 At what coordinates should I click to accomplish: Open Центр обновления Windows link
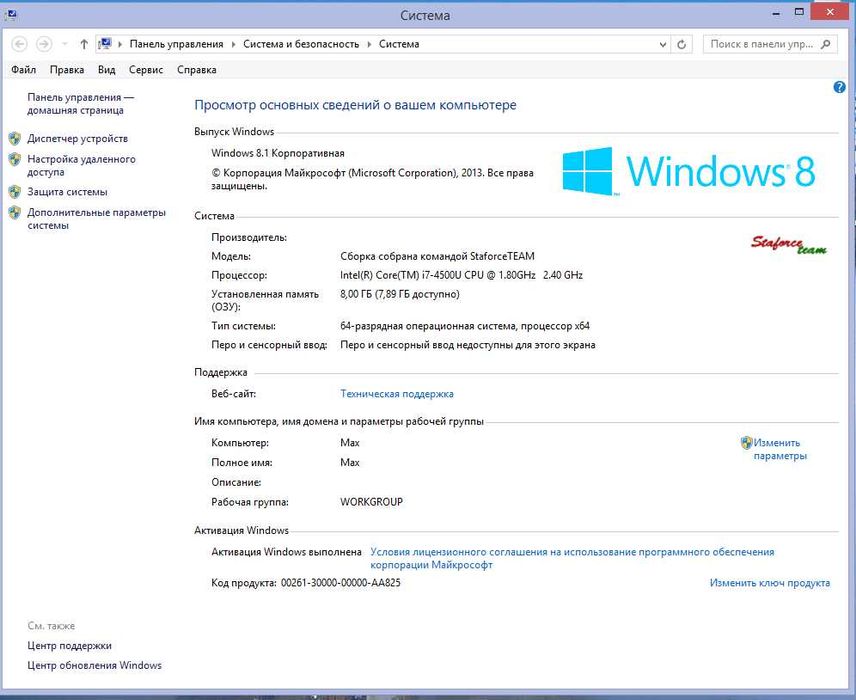pos(94,666)
